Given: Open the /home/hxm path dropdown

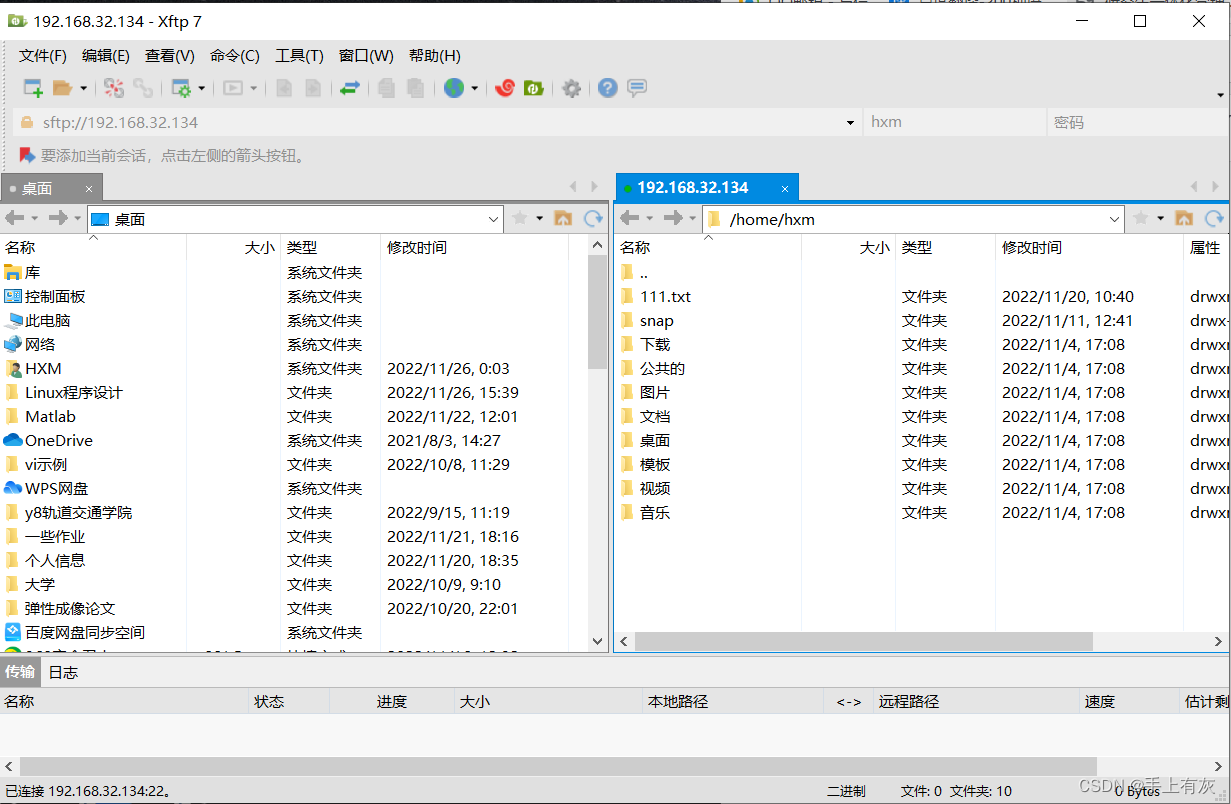Looking at the screenshot, I should pyautogui.click(x=1114, y=218).
